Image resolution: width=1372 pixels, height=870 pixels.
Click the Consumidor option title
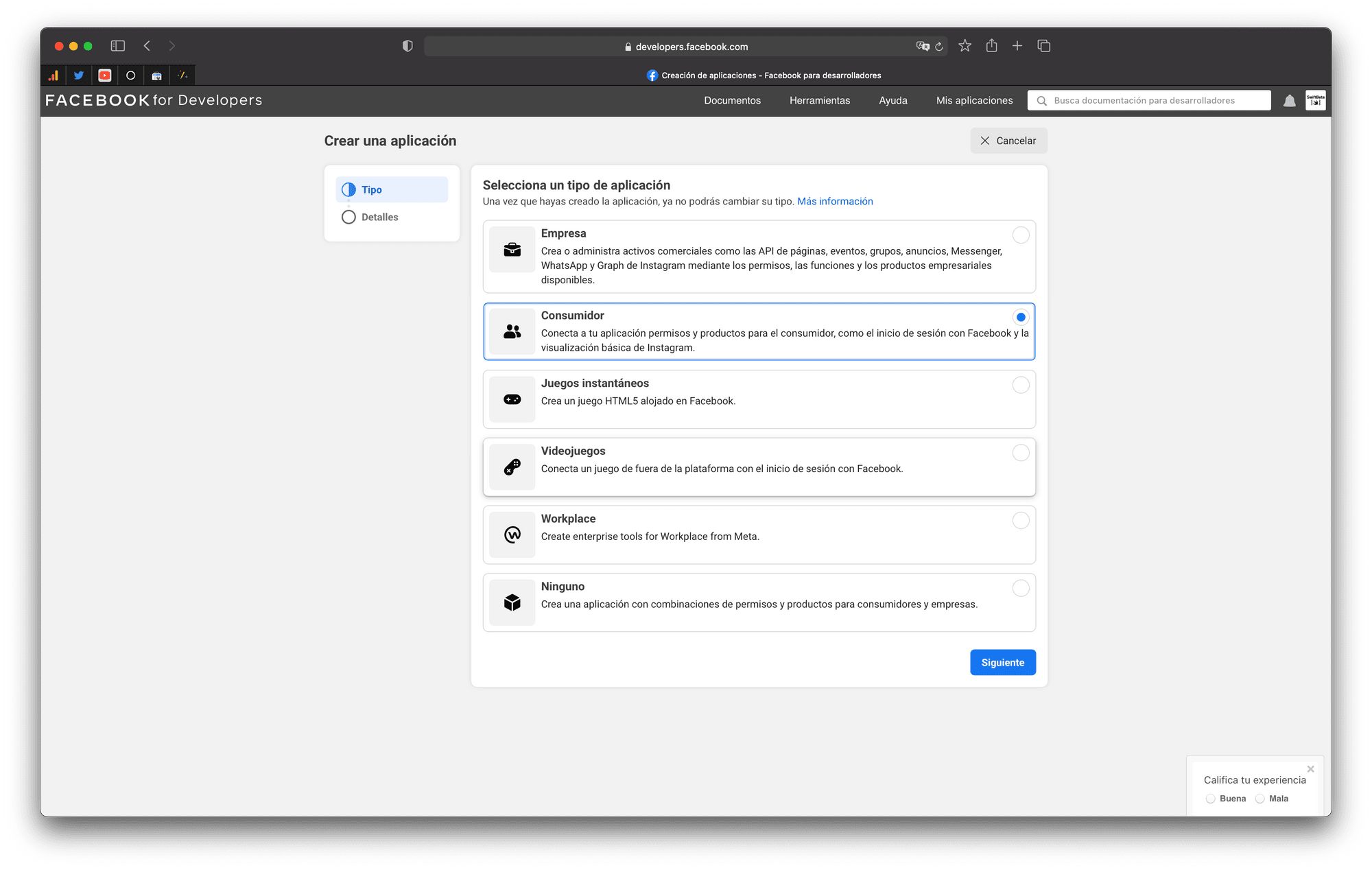pos(572,316)
